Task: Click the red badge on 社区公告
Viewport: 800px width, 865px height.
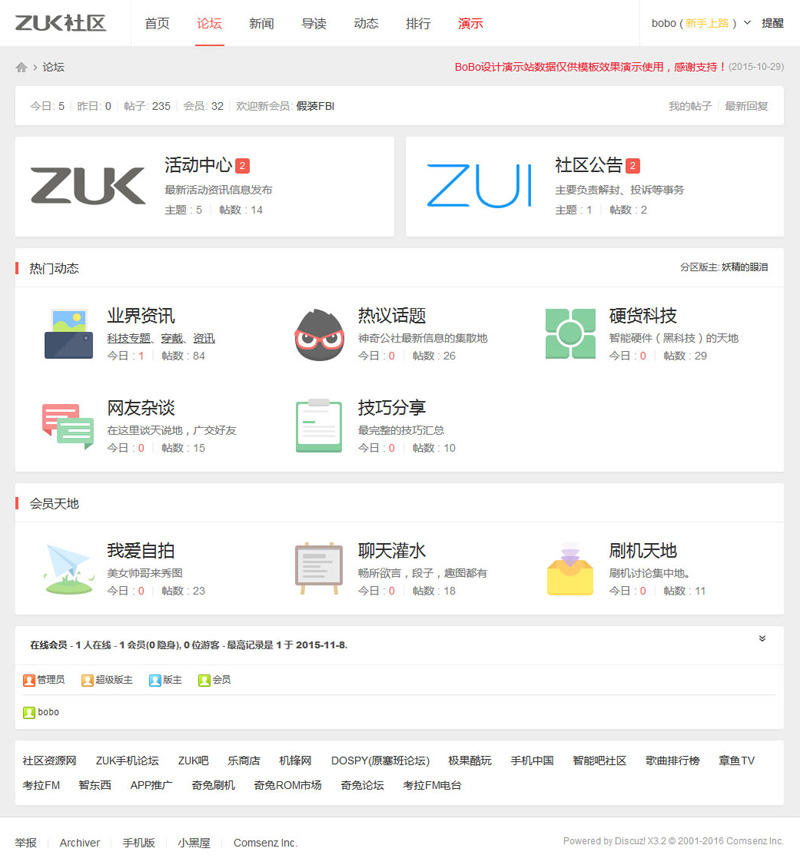Action: click(633, 165)
